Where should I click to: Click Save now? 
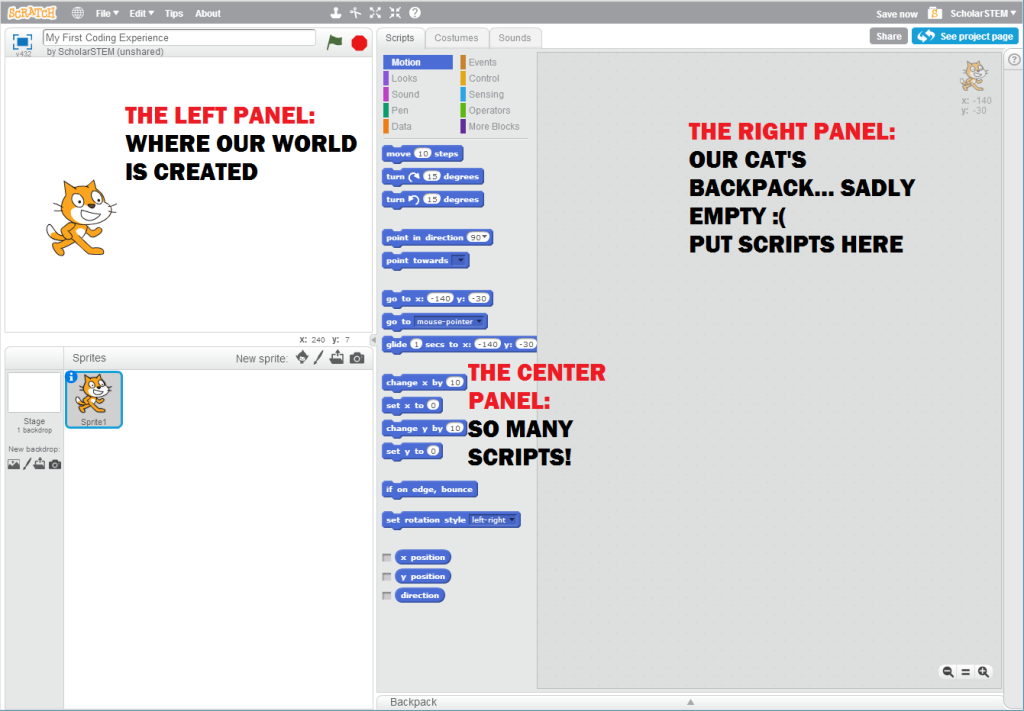pos(897,14)
